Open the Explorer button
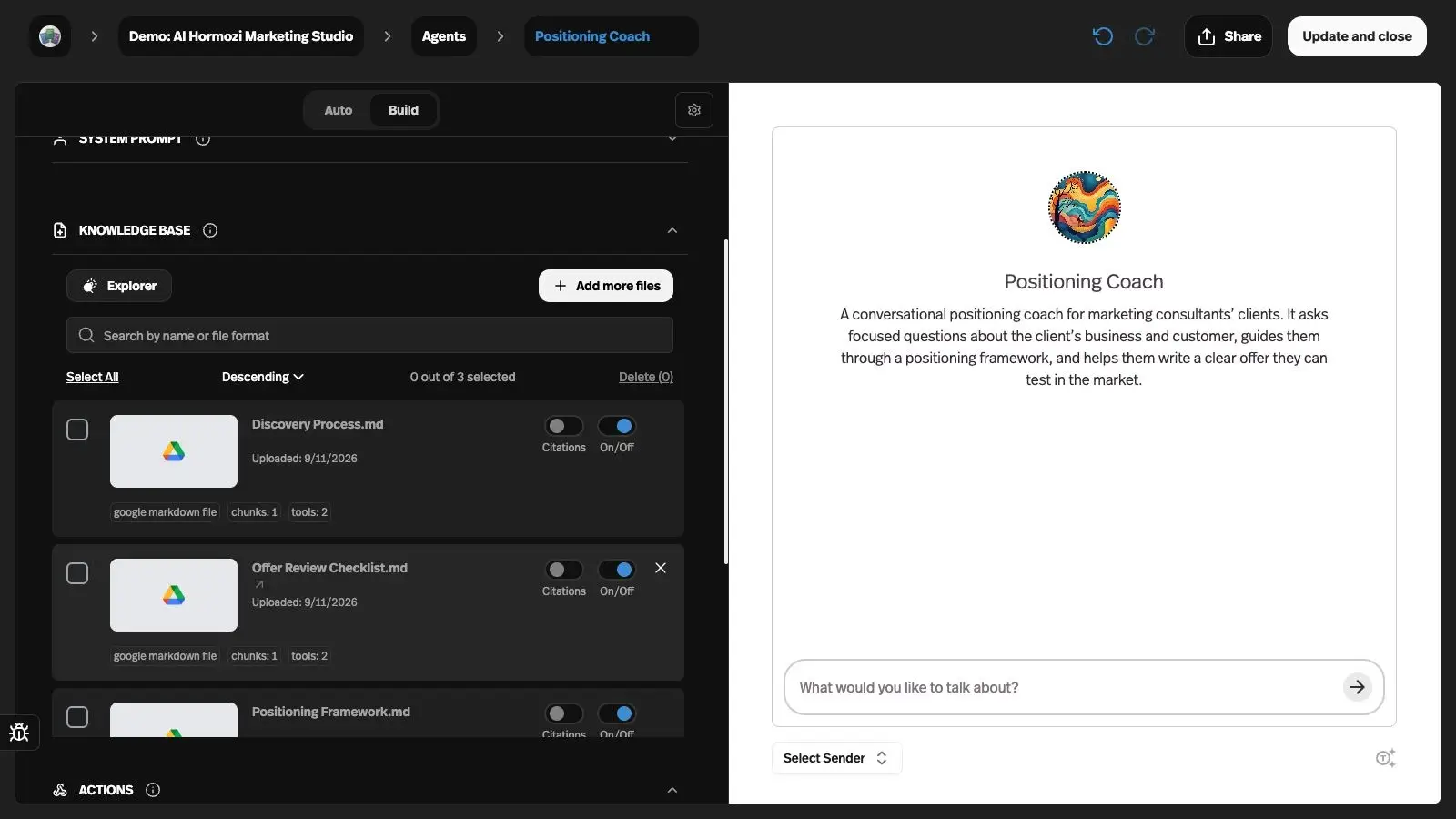 click(119, 286)
